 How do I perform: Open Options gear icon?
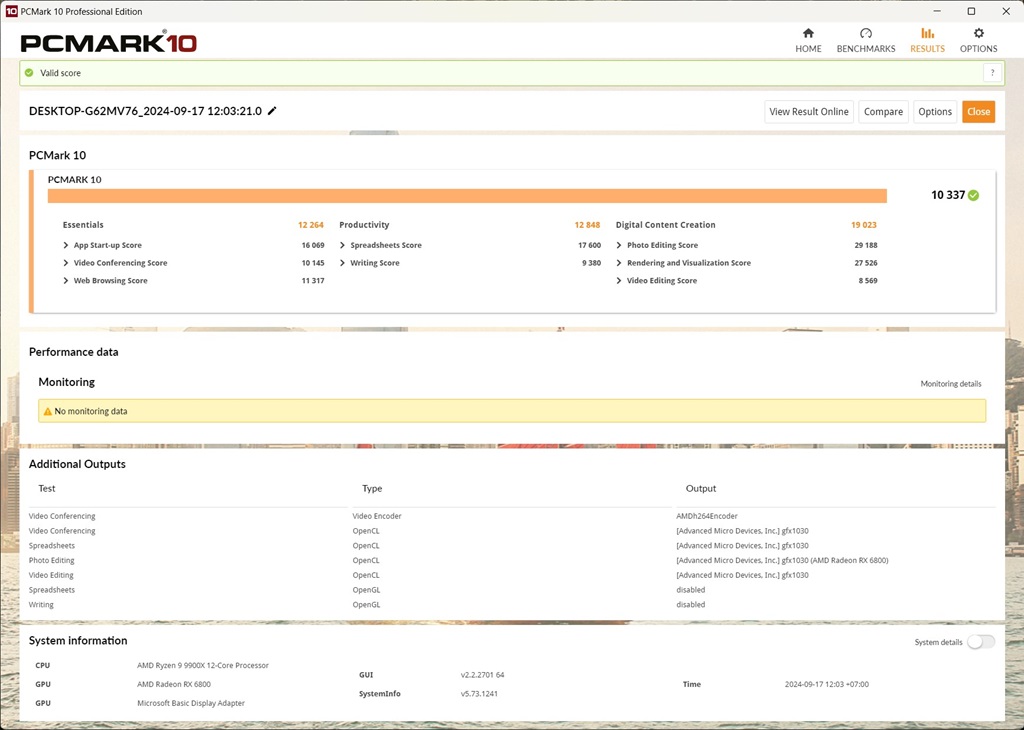(978, 34)
